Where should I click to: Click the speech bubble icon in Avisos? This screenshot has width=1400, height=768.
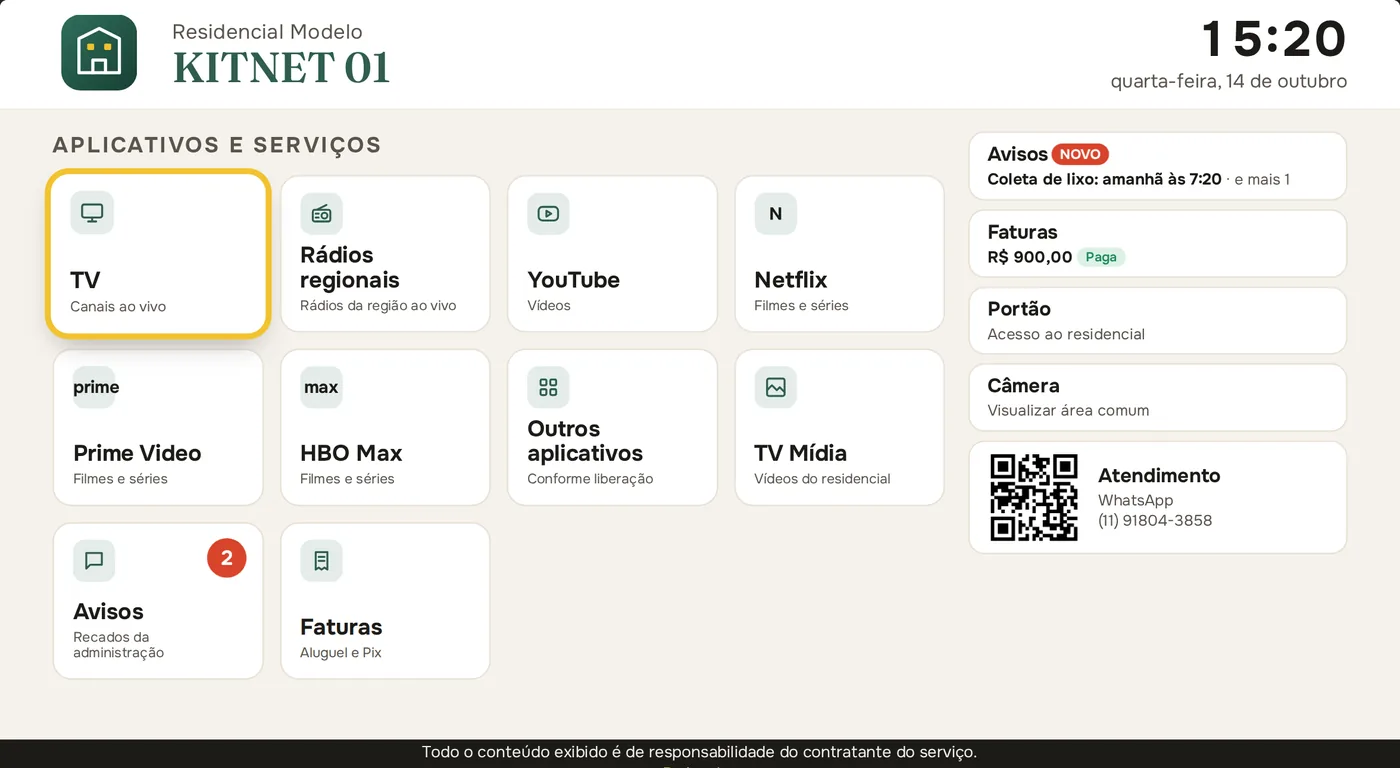[94, 561]
